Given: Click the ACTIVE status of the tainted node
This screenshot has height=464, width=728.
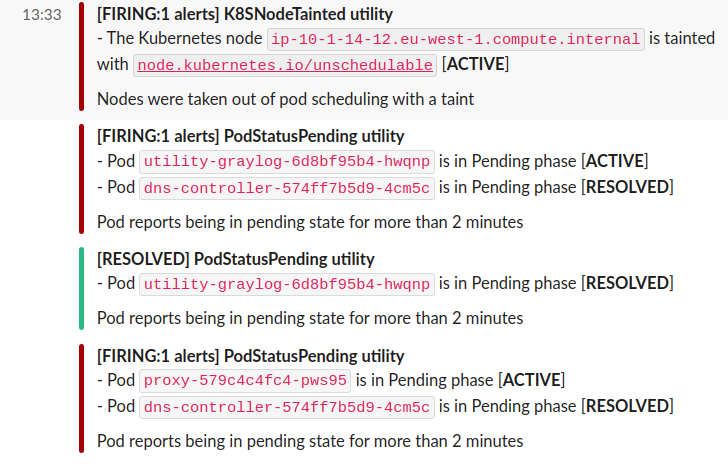Looking at the screenshot, I should (475, 65).
